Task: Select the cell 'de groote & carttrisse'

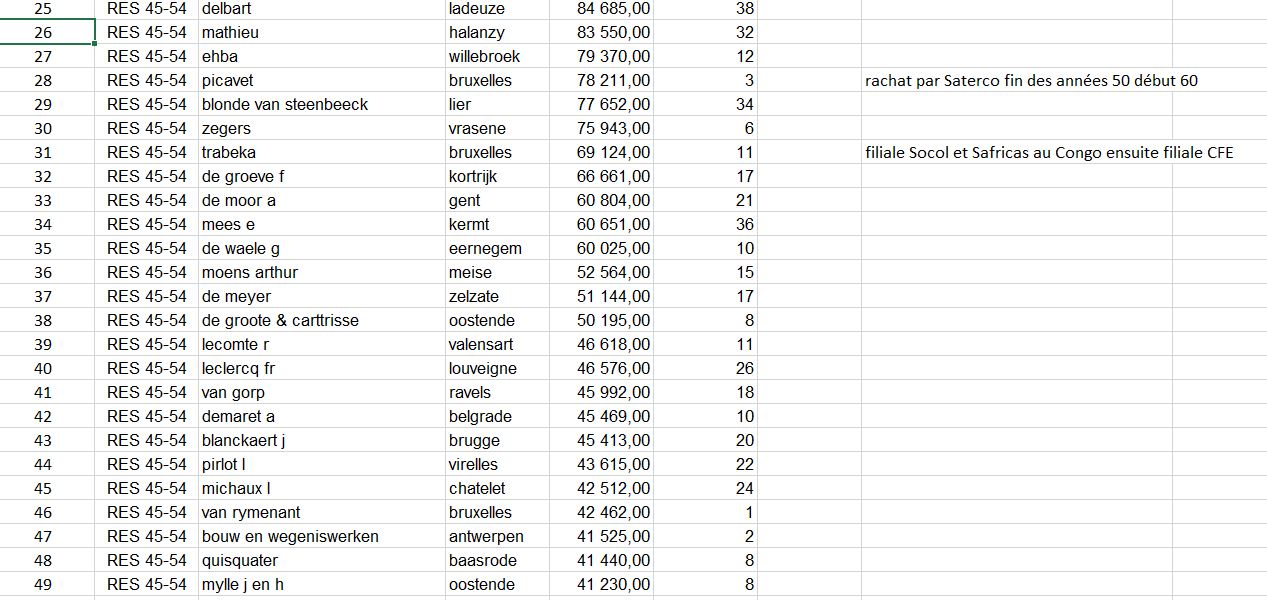Action: pos(280,320)
